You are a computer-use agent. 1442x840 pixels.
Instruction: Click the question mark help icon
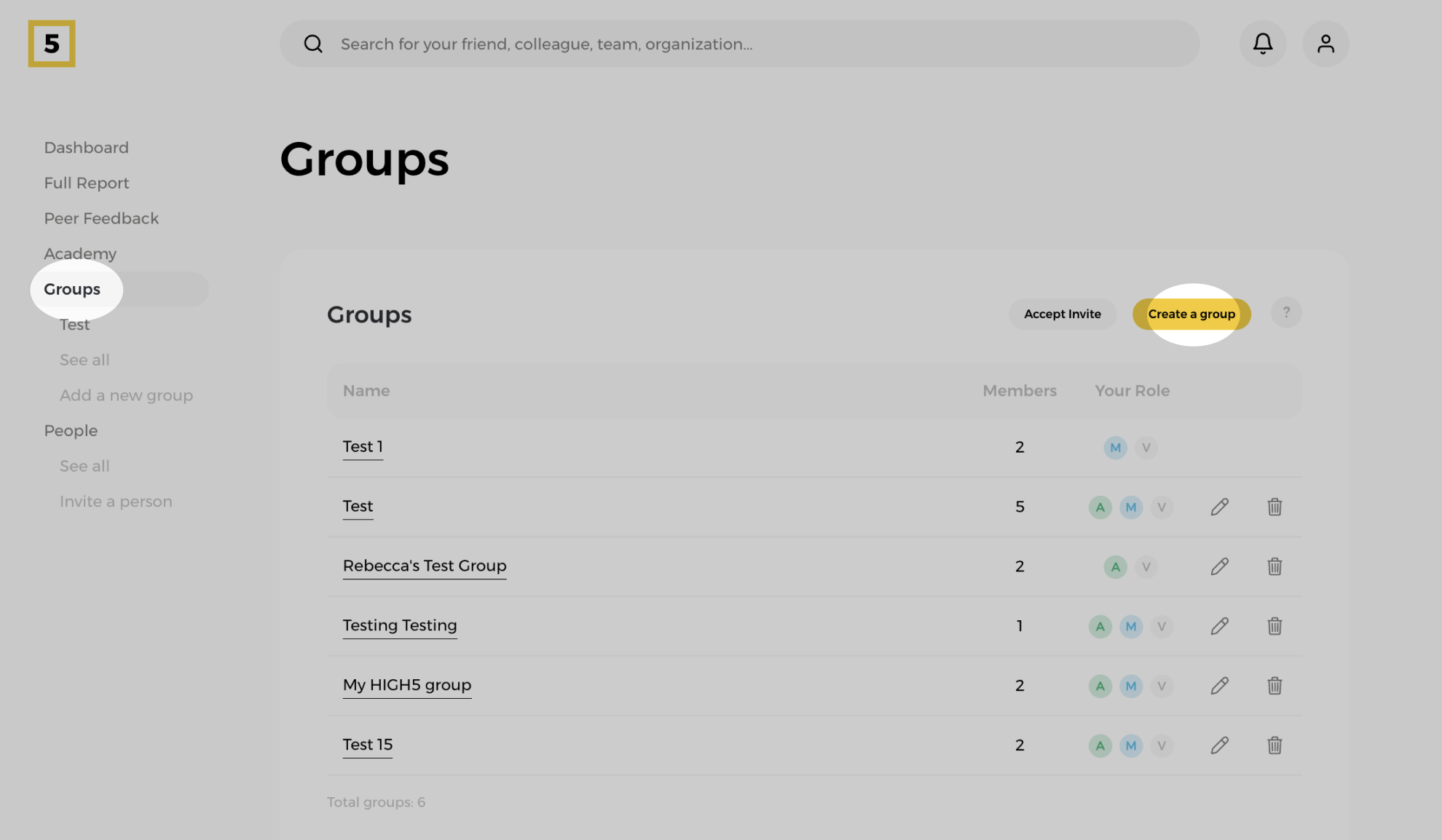coord(1286,313)
